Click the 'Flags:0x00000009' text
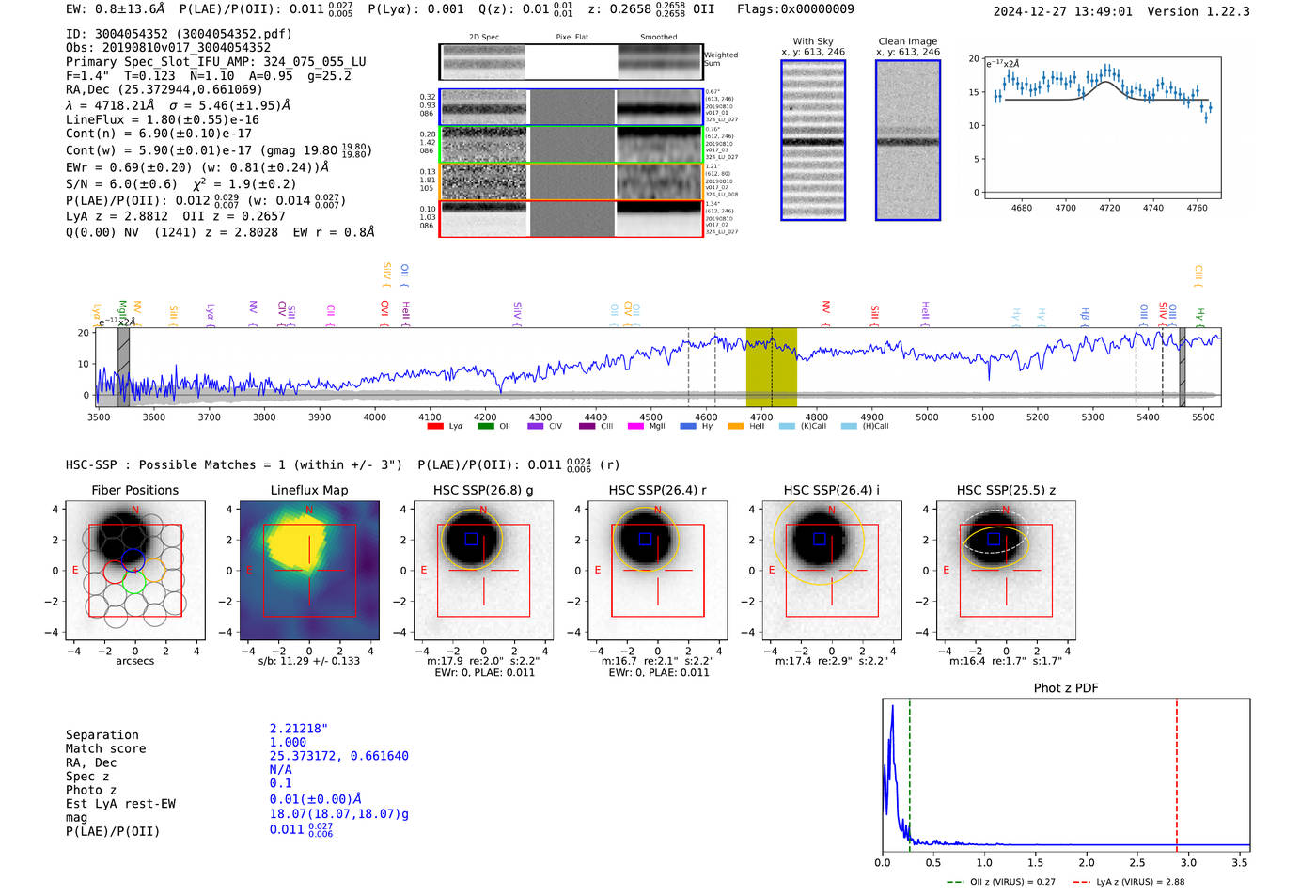 [795, 9]
